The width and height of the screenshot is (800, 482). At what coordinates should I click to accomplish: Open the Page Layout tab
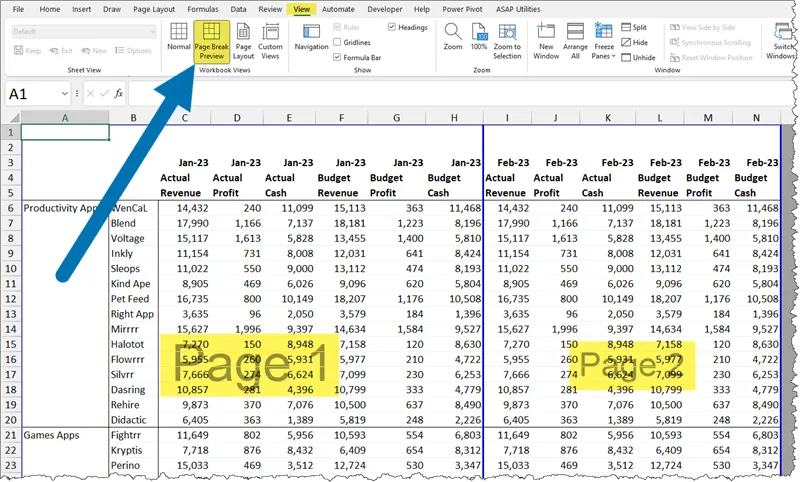coord(154,9)
